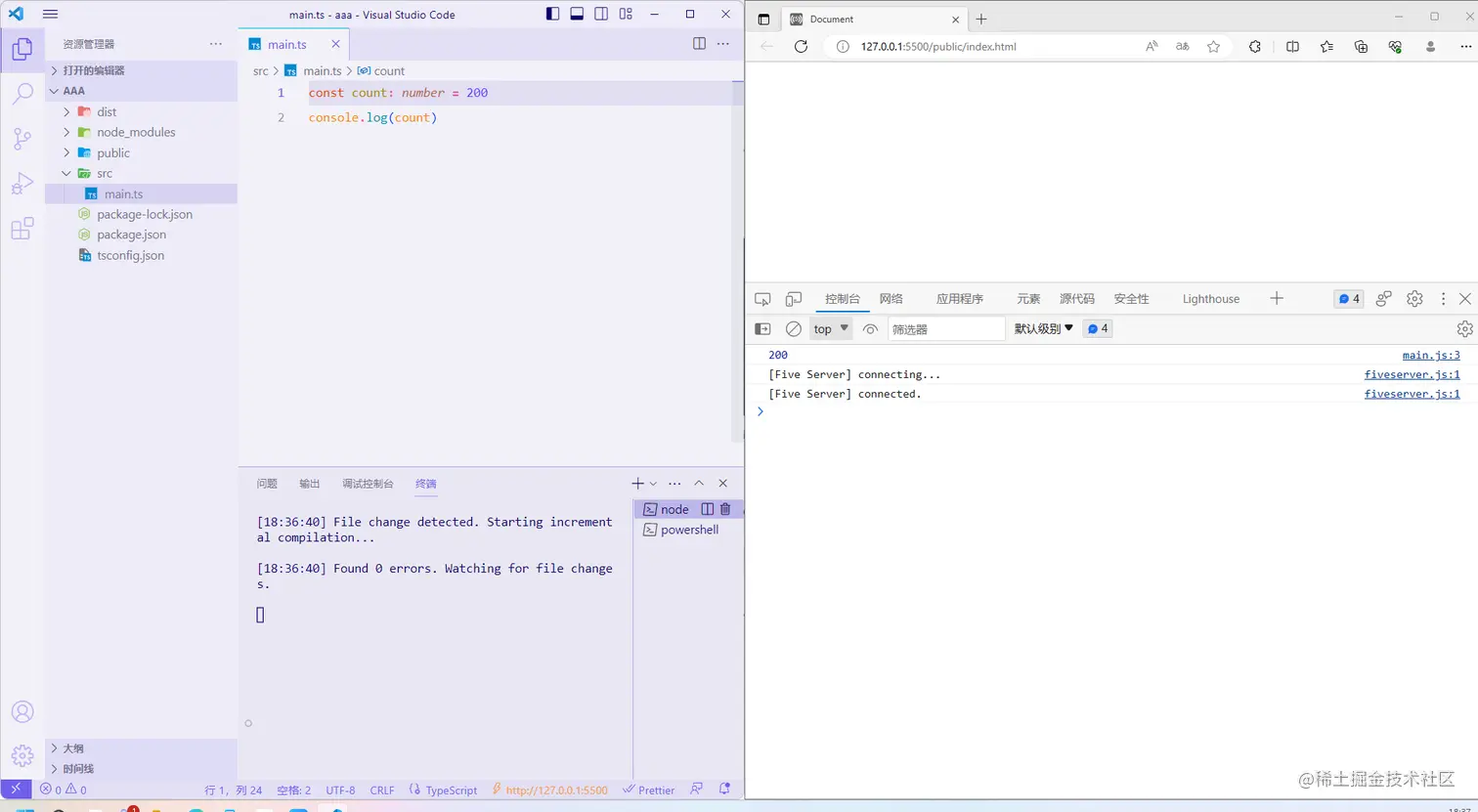Open the Manage gear in VS Code
Screen dimensions: 1478x812
coord(22,755)
